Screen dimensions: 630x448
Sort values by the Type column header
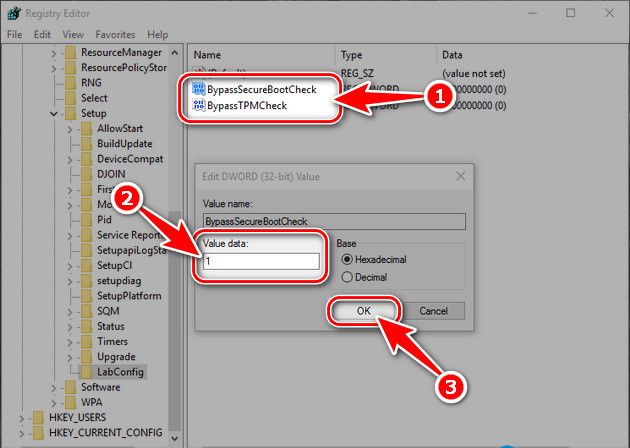point(351,55)
